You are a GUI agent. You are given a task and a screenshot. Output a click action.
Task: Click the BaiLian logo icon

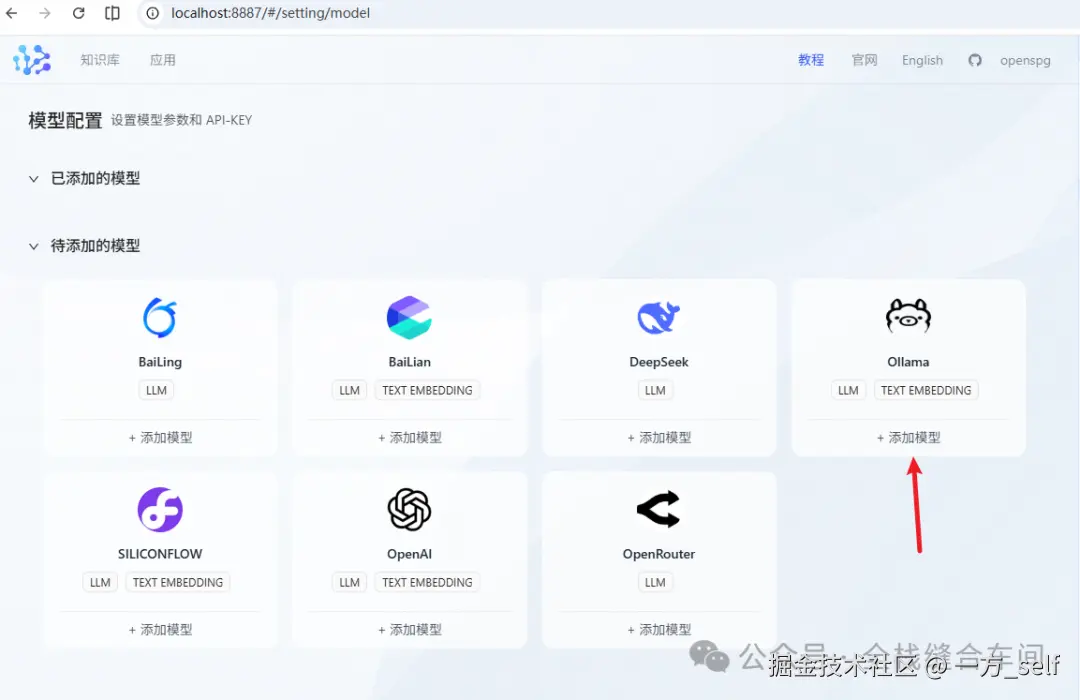point(409,318)
